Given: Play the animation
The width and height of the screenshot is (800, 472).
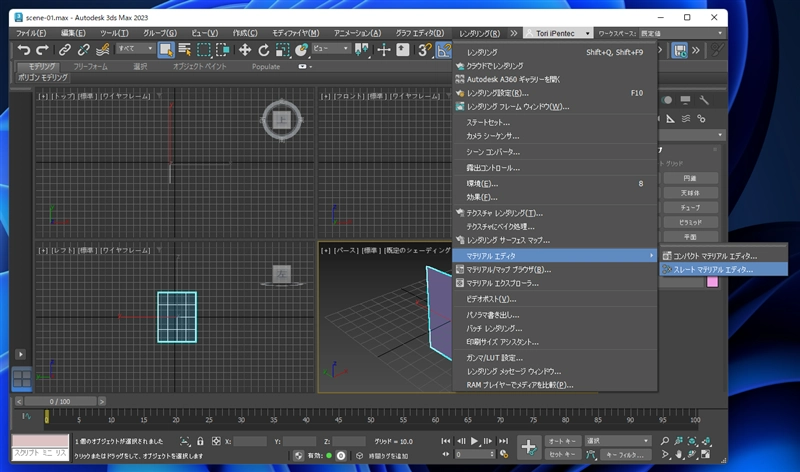Looking at the screenshot, I should [474, 441].
